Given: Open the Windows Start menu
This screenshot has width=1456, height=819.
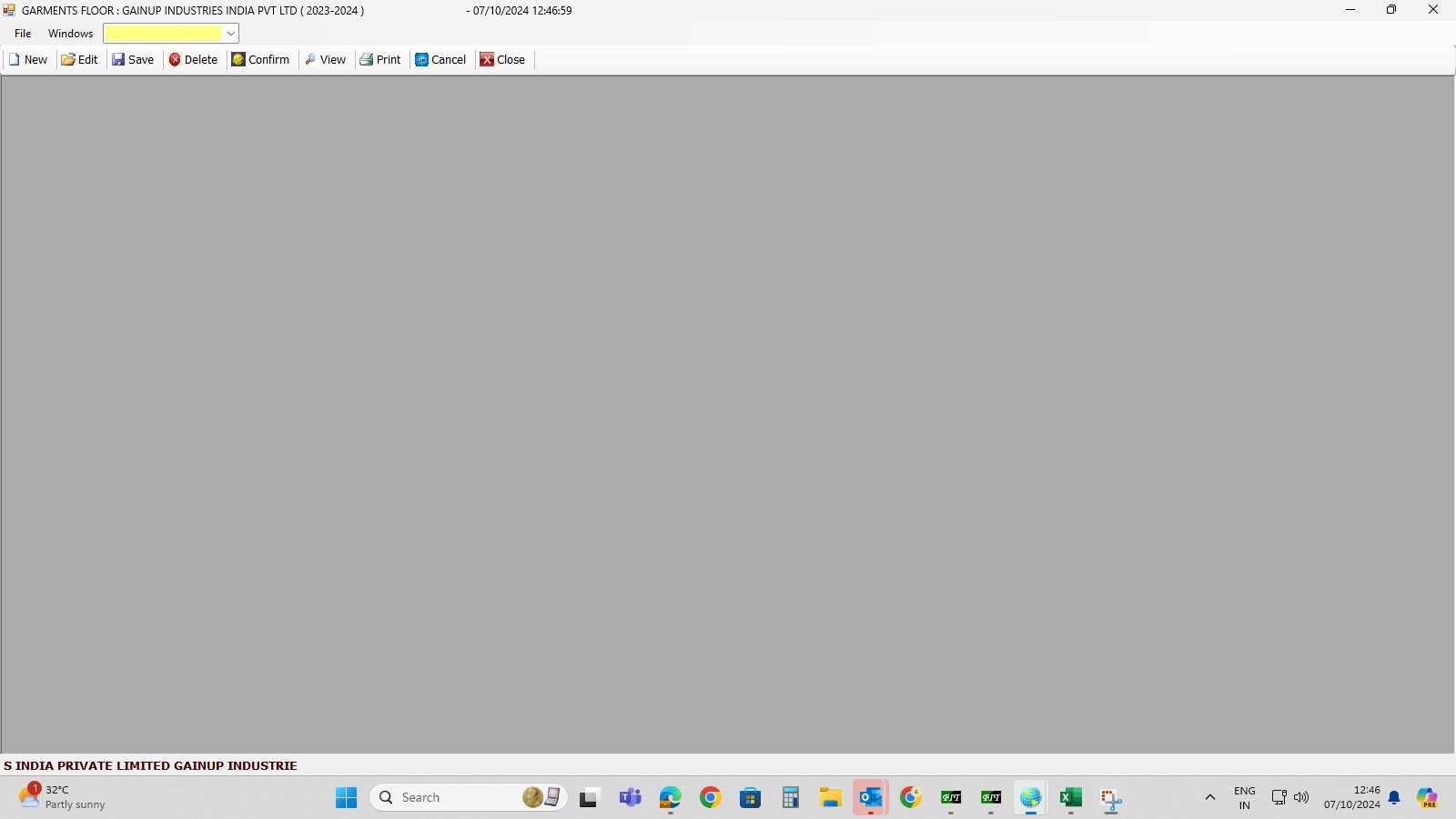Looking at the screenshot, I should (346, 798).
